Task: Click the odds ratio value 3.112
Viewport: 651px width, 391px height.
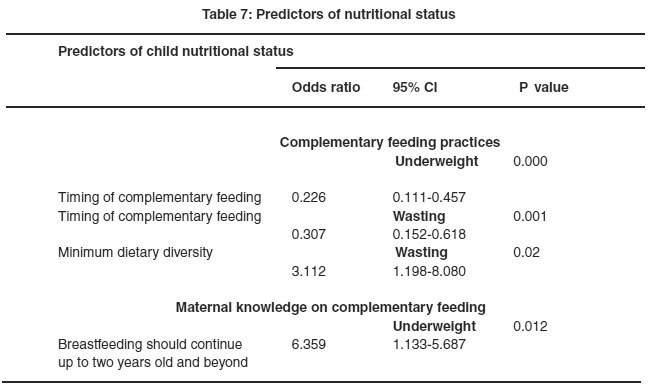Action: (x=308, y=271)
